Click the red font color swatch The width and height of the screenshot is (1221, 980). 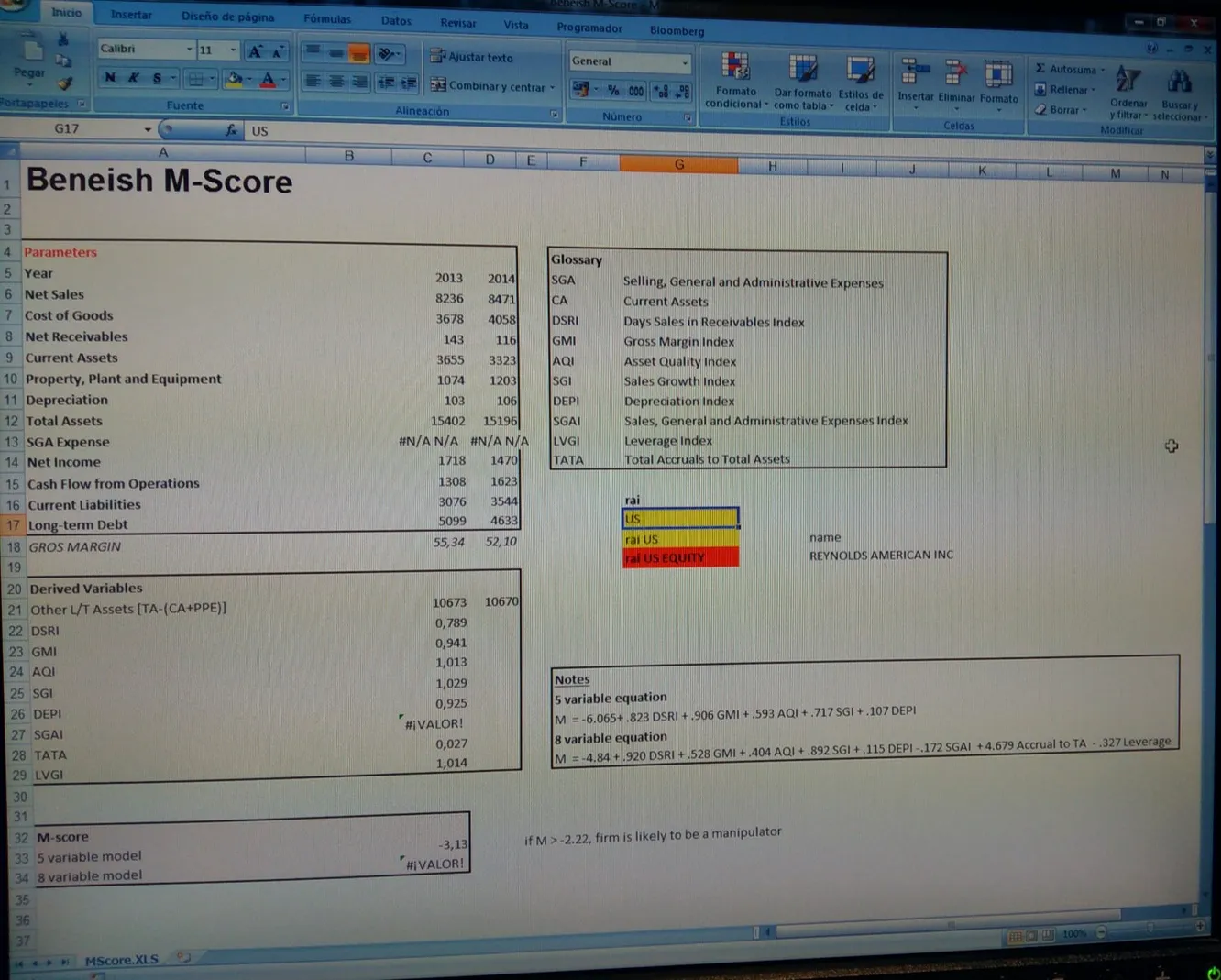(268, 81)
